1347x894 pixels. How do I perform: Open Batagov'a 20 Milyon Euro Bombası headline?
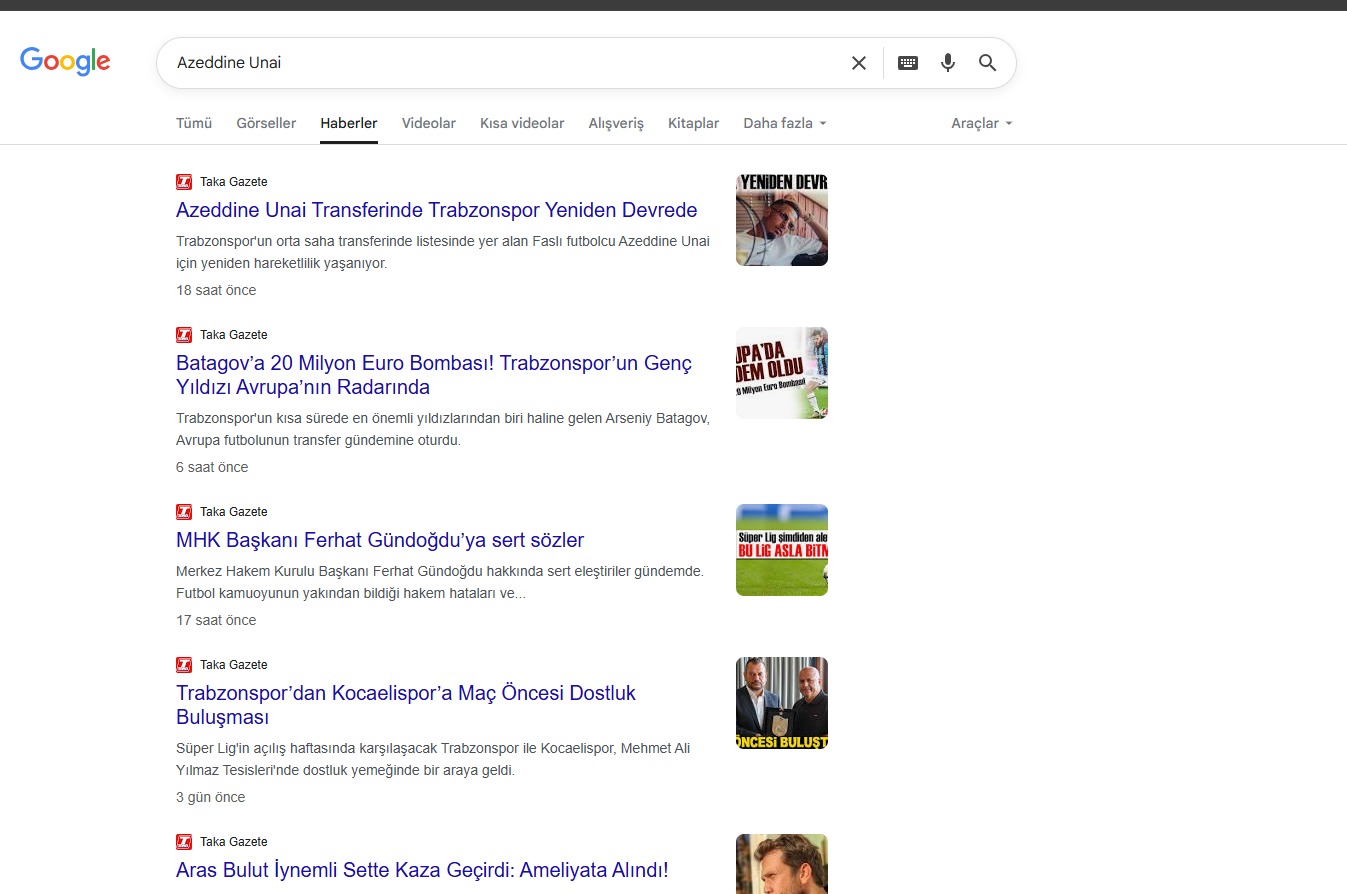click(434, 375)
